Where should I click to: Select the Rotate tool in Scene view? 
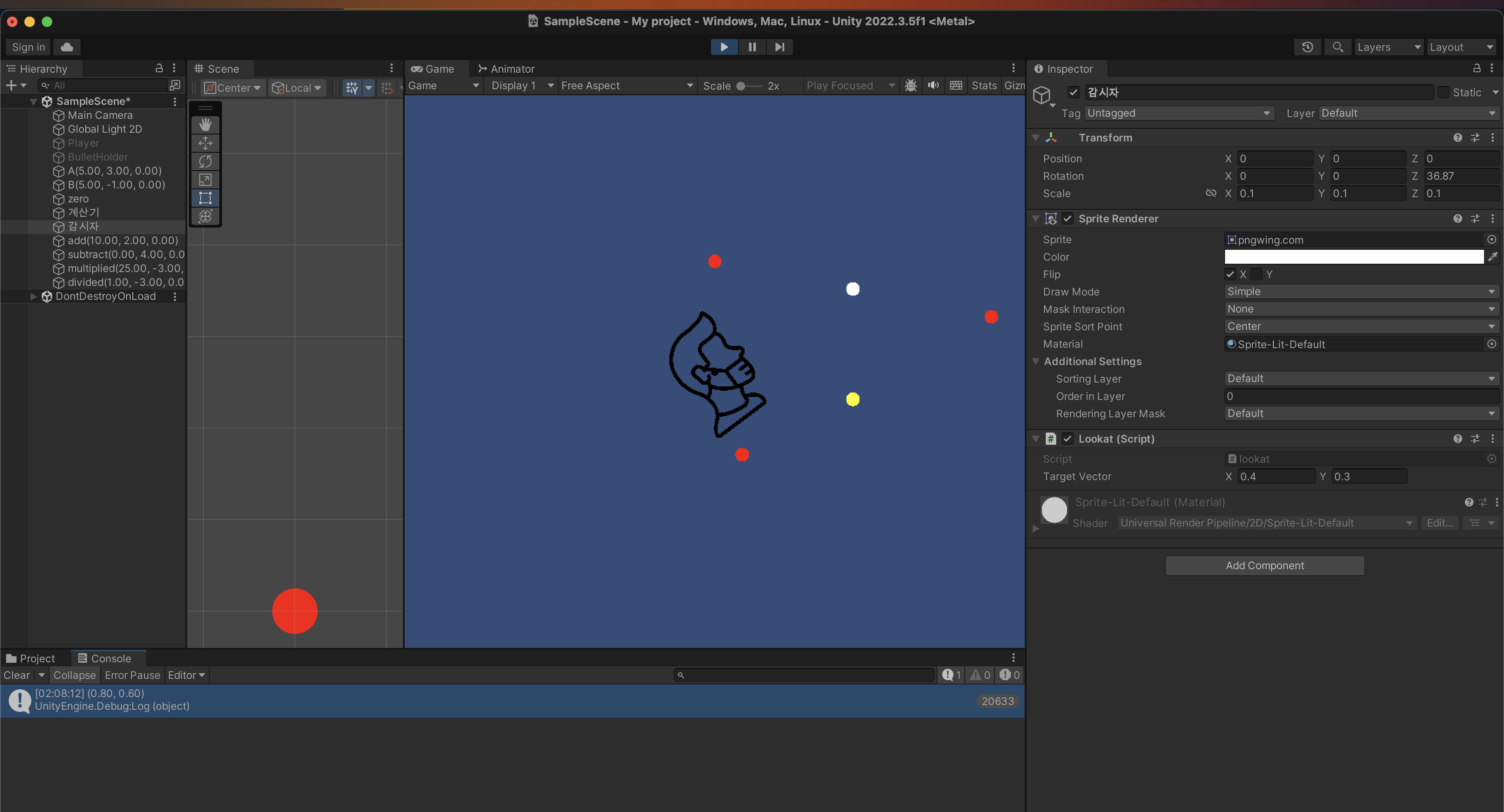[x=205, y=161]
